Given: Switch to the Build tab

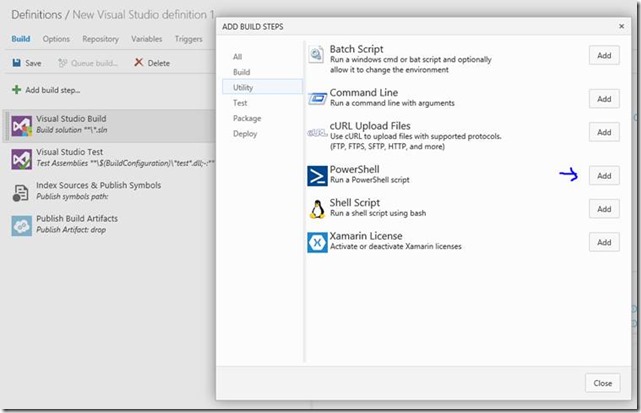Looking at the screenshot, I should click(20, 39).
